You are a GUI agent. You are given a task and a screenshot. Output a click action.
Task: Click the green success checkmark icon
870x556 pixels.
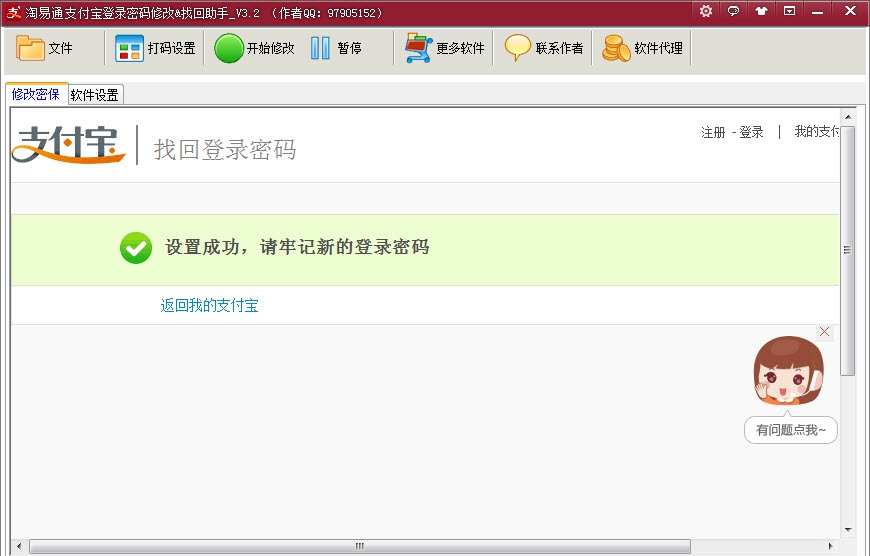136,248
